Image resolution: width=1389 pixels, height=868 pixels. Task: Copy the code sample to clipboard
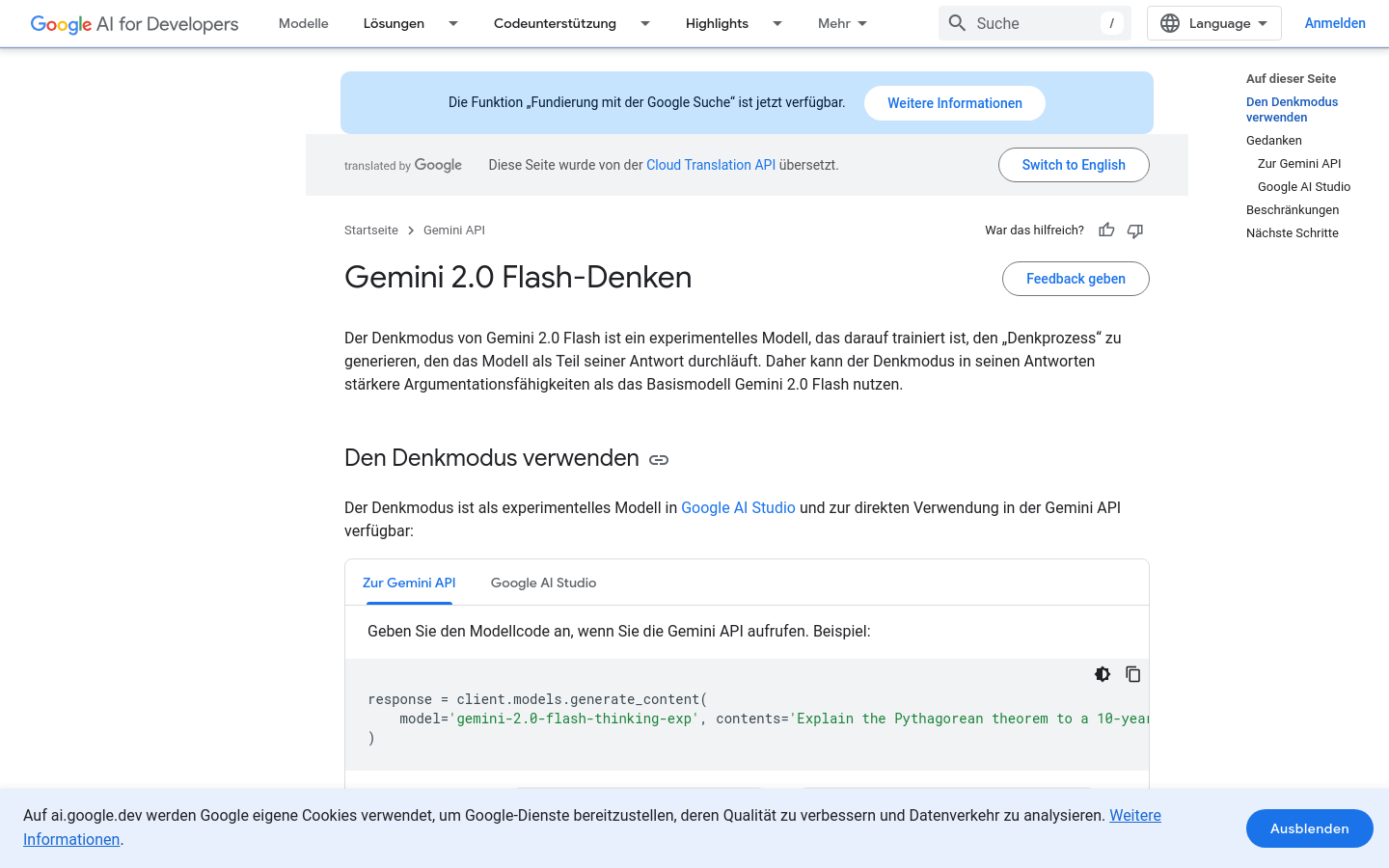click(1133, 674)
